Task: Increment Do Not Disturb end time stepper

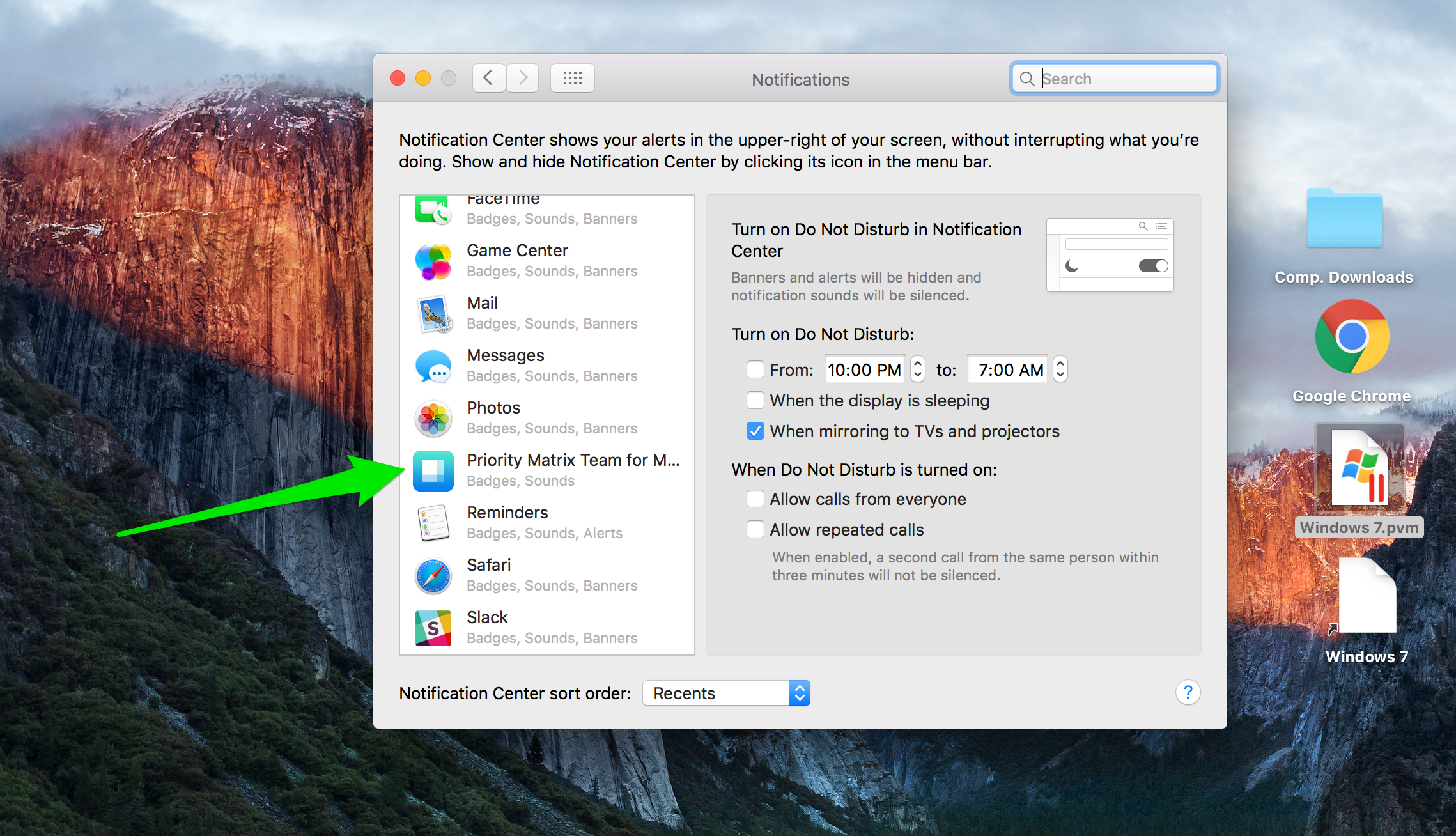Action: 1062,365
